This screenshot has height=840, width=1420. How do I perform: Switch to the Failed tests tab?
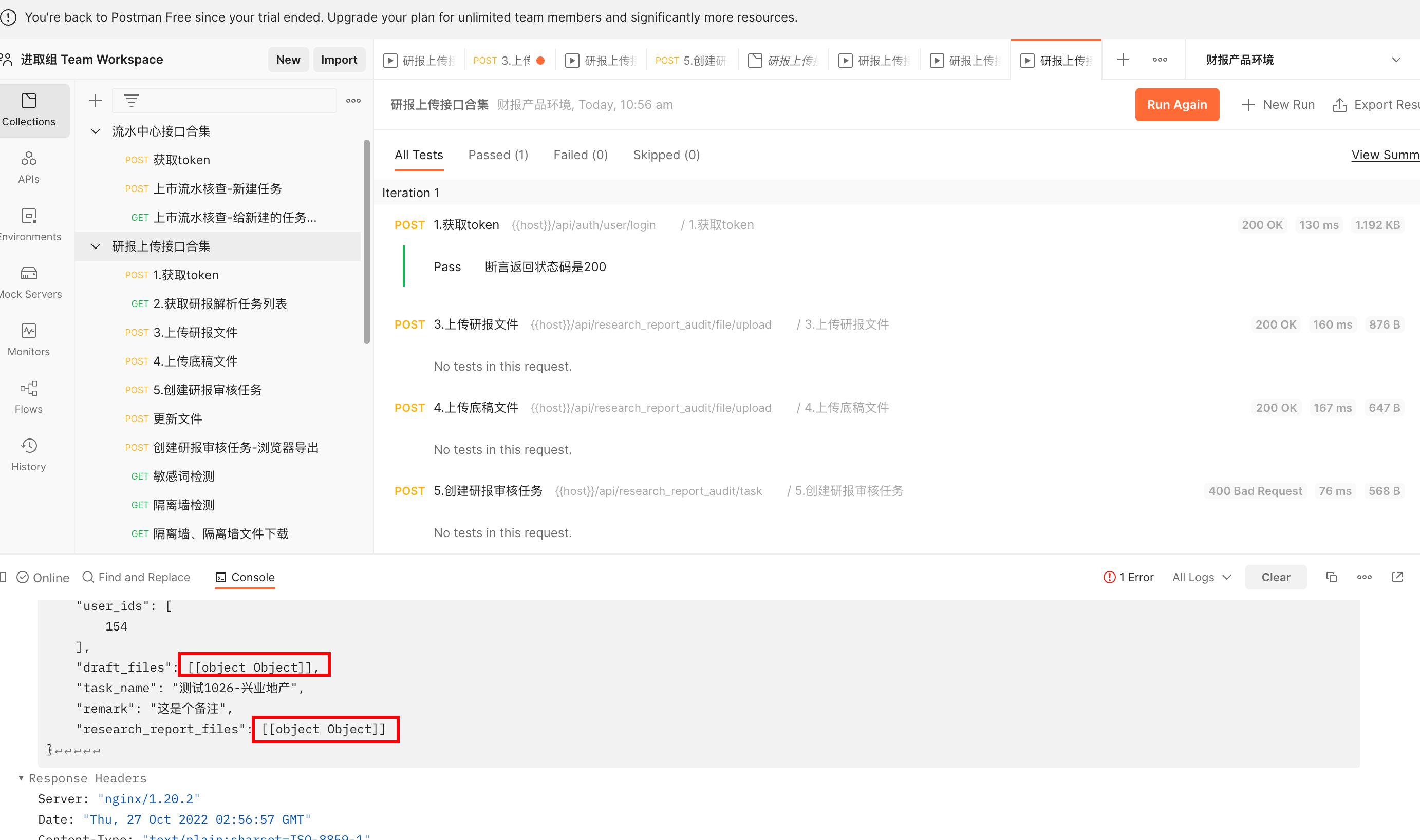pyautogui.click(x=581, y=155)
